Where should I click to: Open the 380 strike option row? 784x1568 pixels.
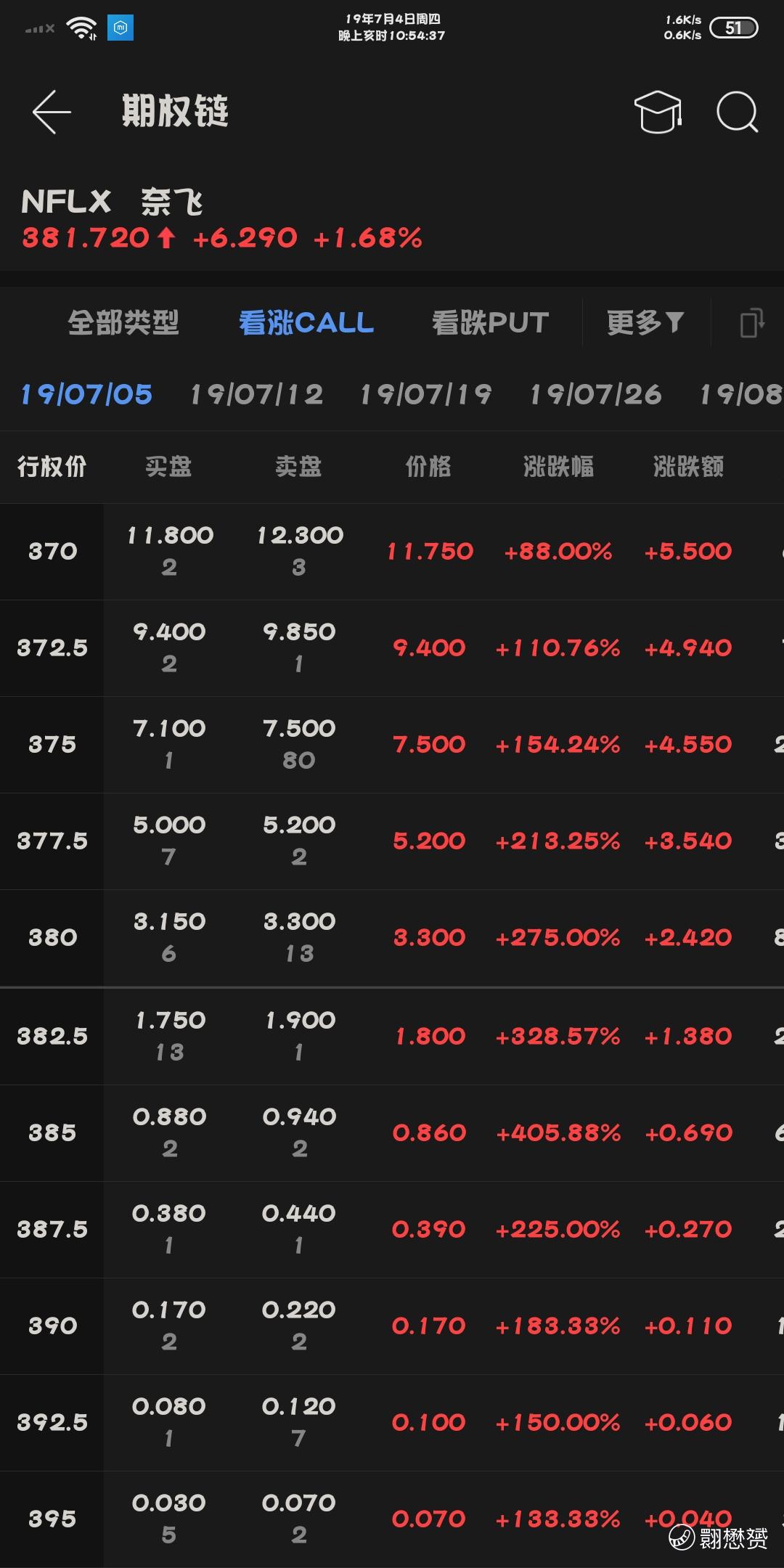392,938
